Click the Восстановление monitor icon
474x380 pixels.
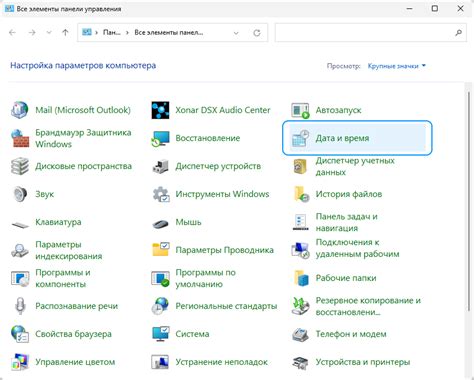pos(160,138)
